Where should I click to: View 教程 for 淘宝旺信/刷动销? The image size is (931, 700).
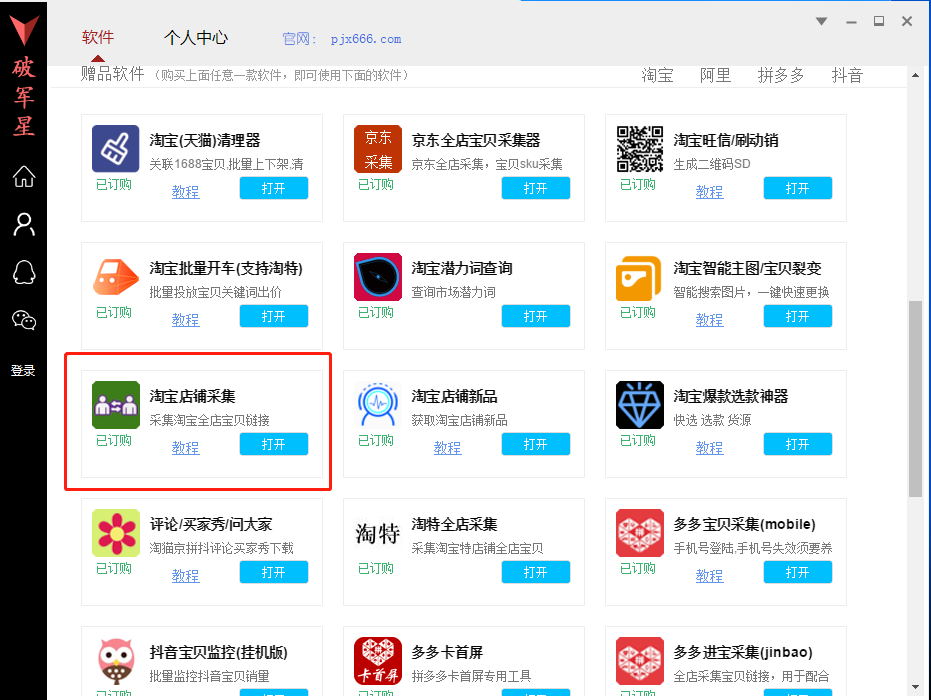click(709, 192)
